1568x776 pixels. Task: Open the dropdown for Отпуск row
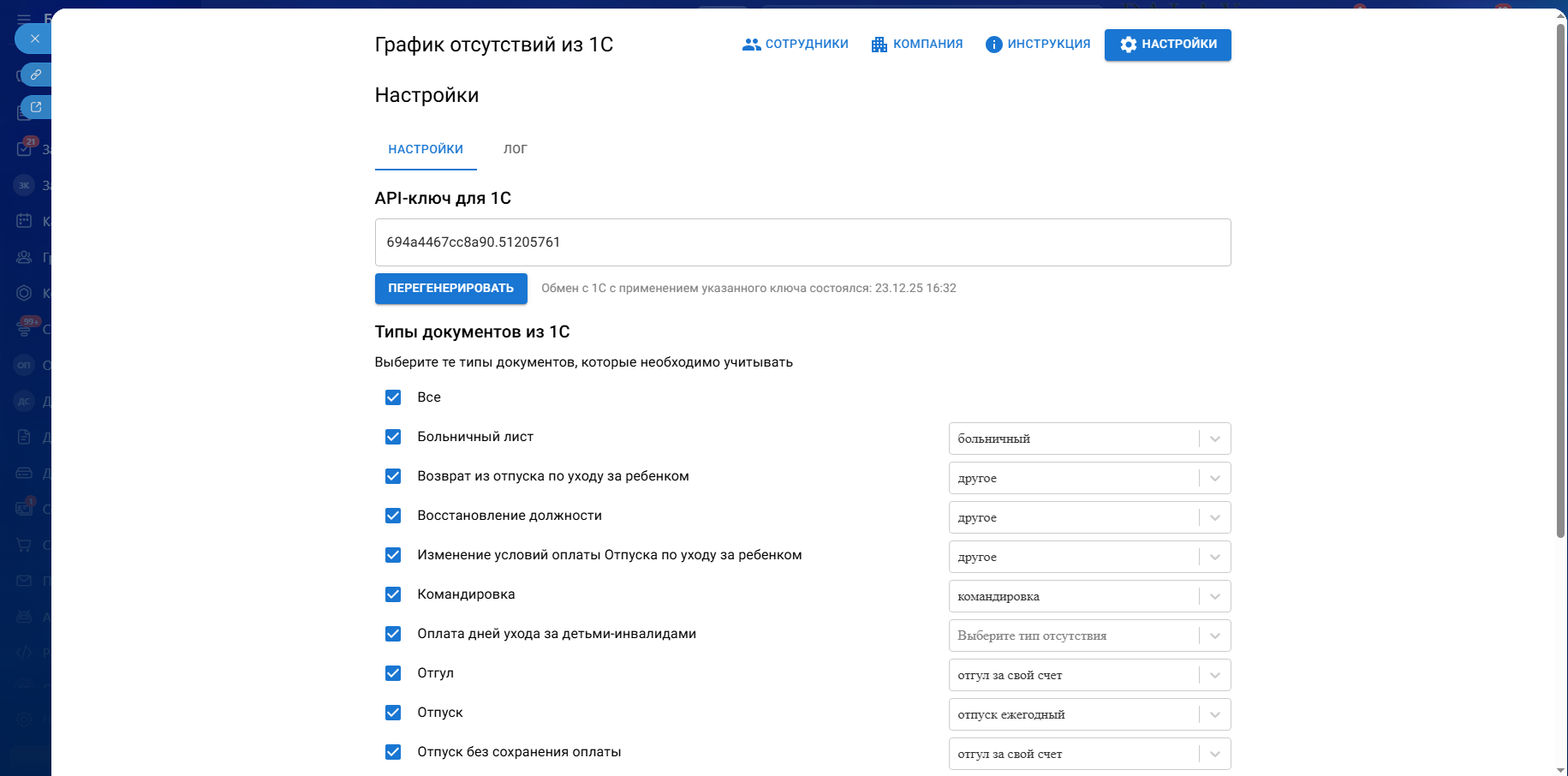point(1214,714)
